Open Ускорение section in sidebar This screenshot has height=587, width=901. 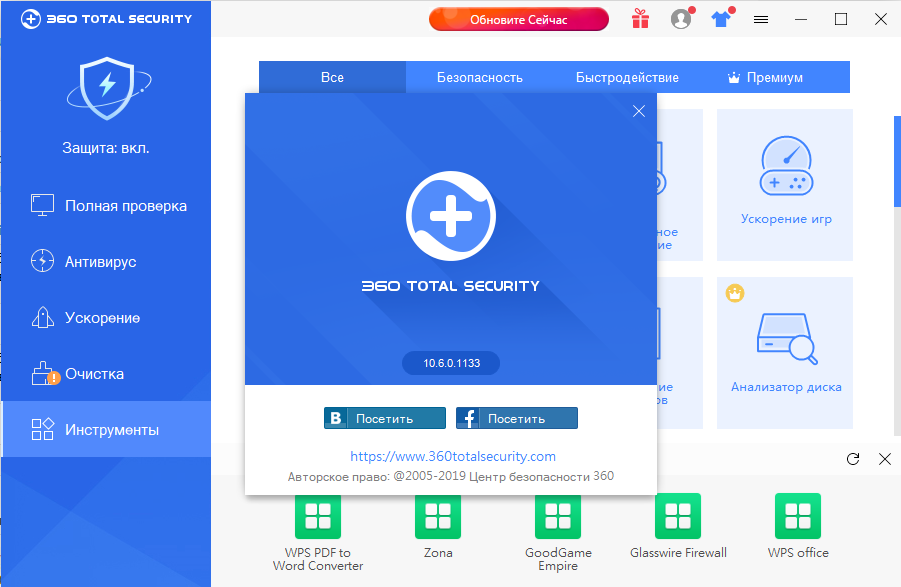tap(106, 318)
